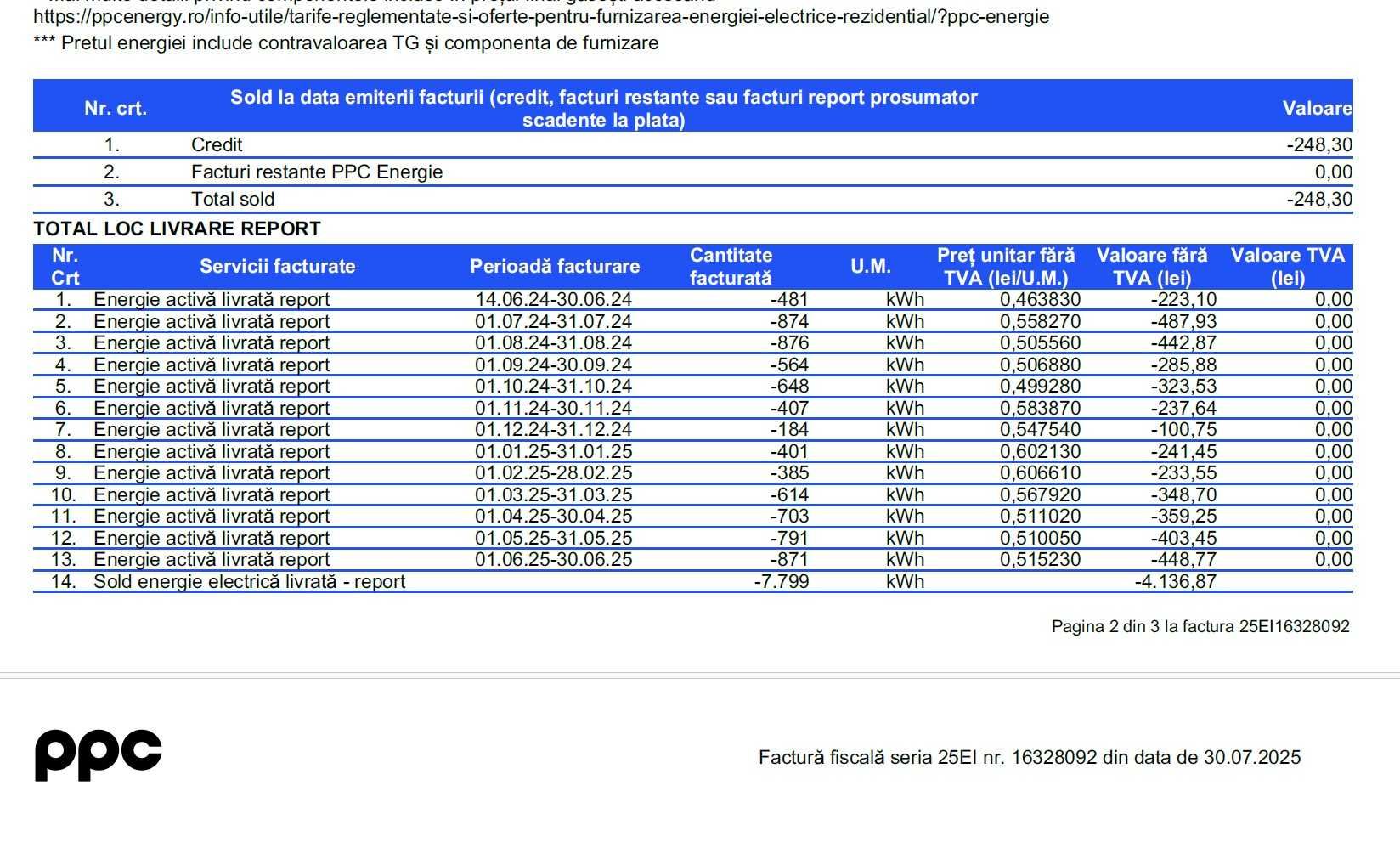Select quantity -481 kWh value
Image resolution: width=1400 pixels, height=859 pixels.
[789, 300]
